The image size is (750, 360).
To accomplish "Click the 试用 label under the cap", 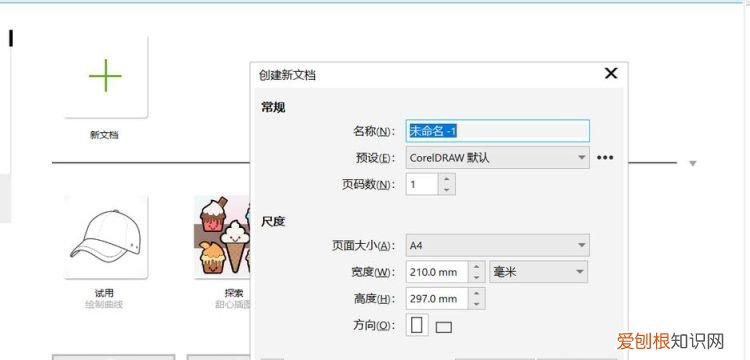I will pyautogui.click(x=104, y=293).
